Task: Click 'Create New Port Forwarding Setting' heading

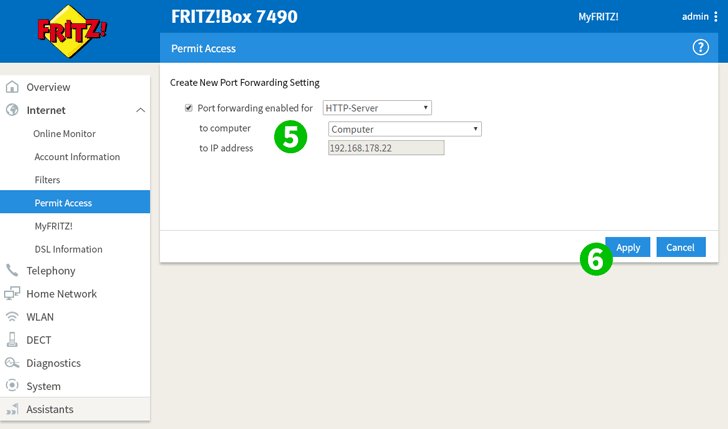Action: 245,83
